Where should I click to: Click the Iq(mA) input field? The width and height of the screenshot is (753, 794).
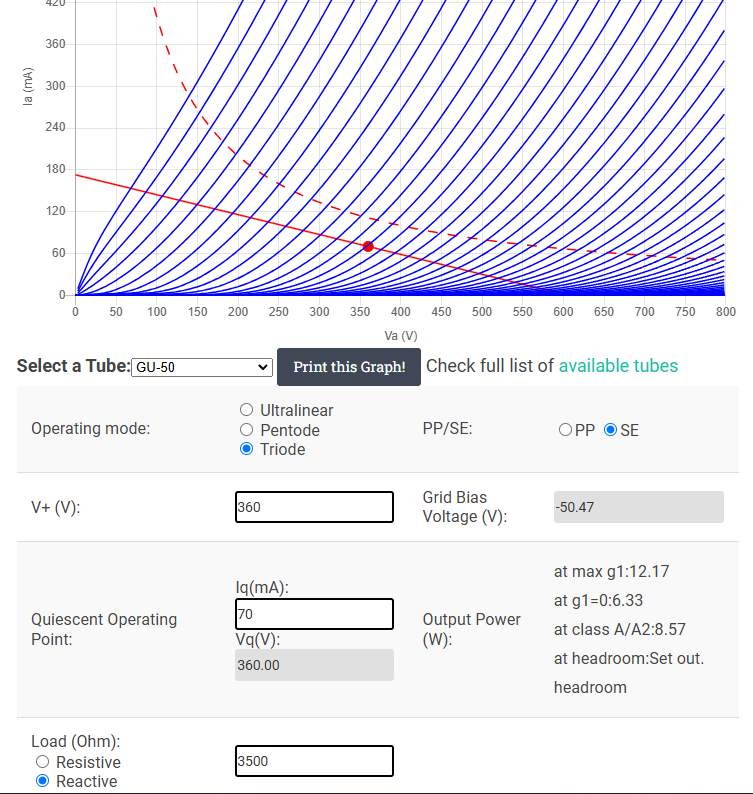(314, 614)
